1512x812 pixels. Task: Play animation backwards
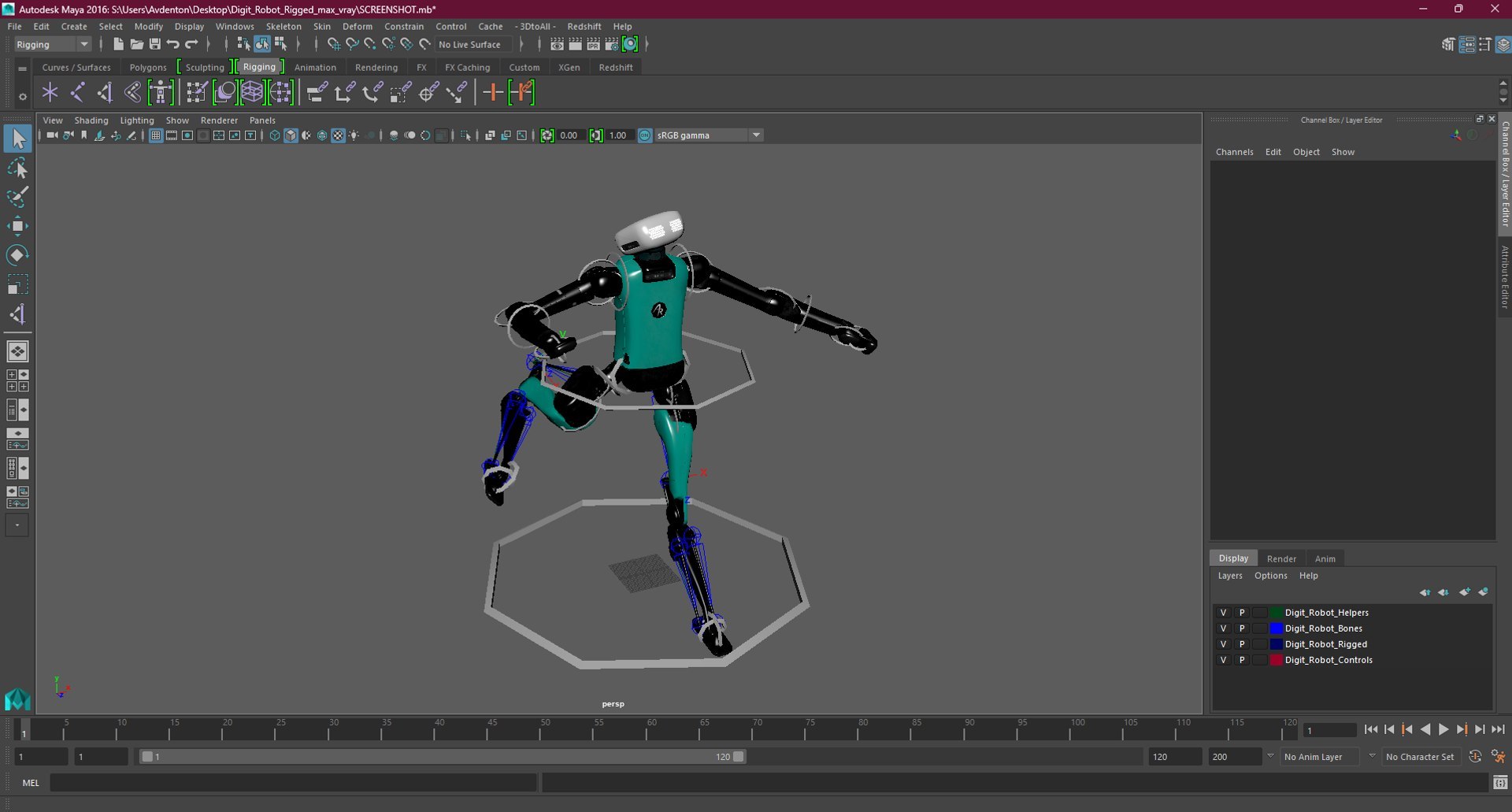click(1425, 730)
